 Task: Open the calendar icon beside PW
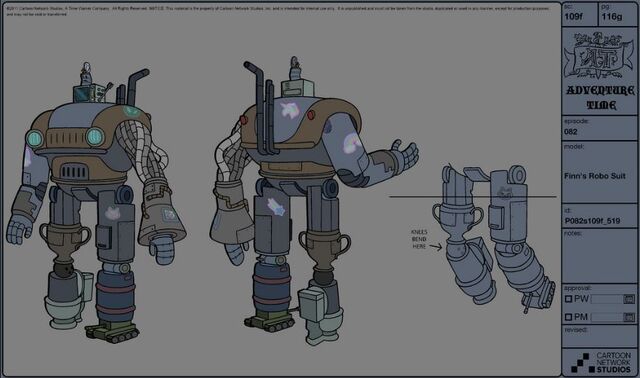pyautogui.click(x=629, y=300)
